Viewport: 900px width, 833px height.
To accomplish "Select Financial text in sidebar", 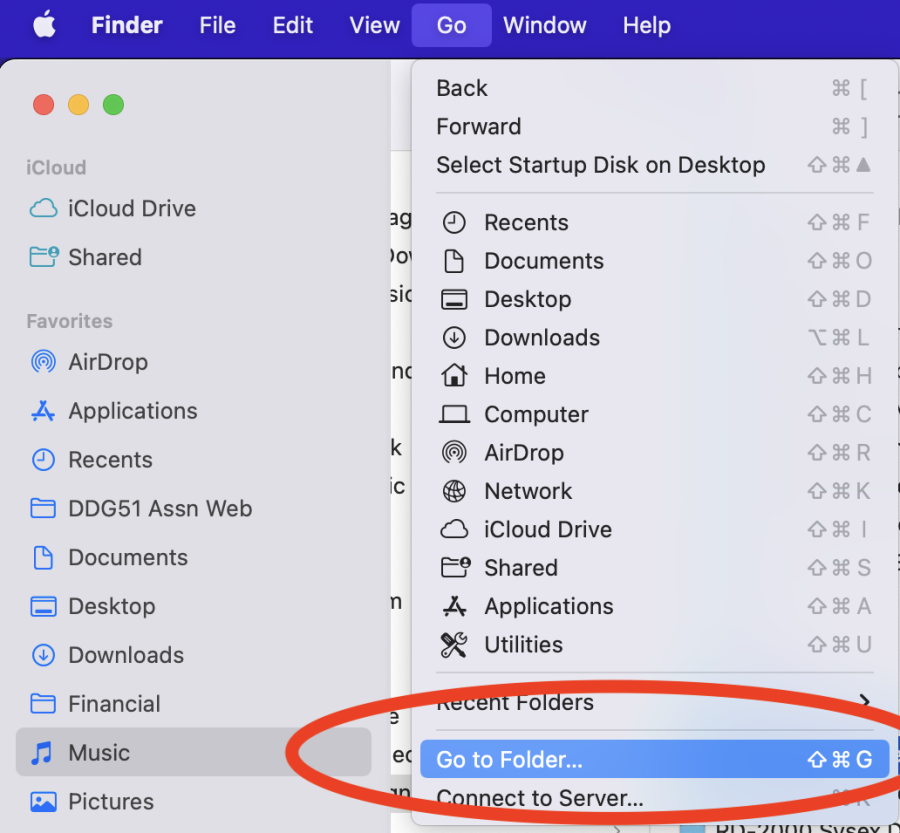I will [x=114, y=704].
